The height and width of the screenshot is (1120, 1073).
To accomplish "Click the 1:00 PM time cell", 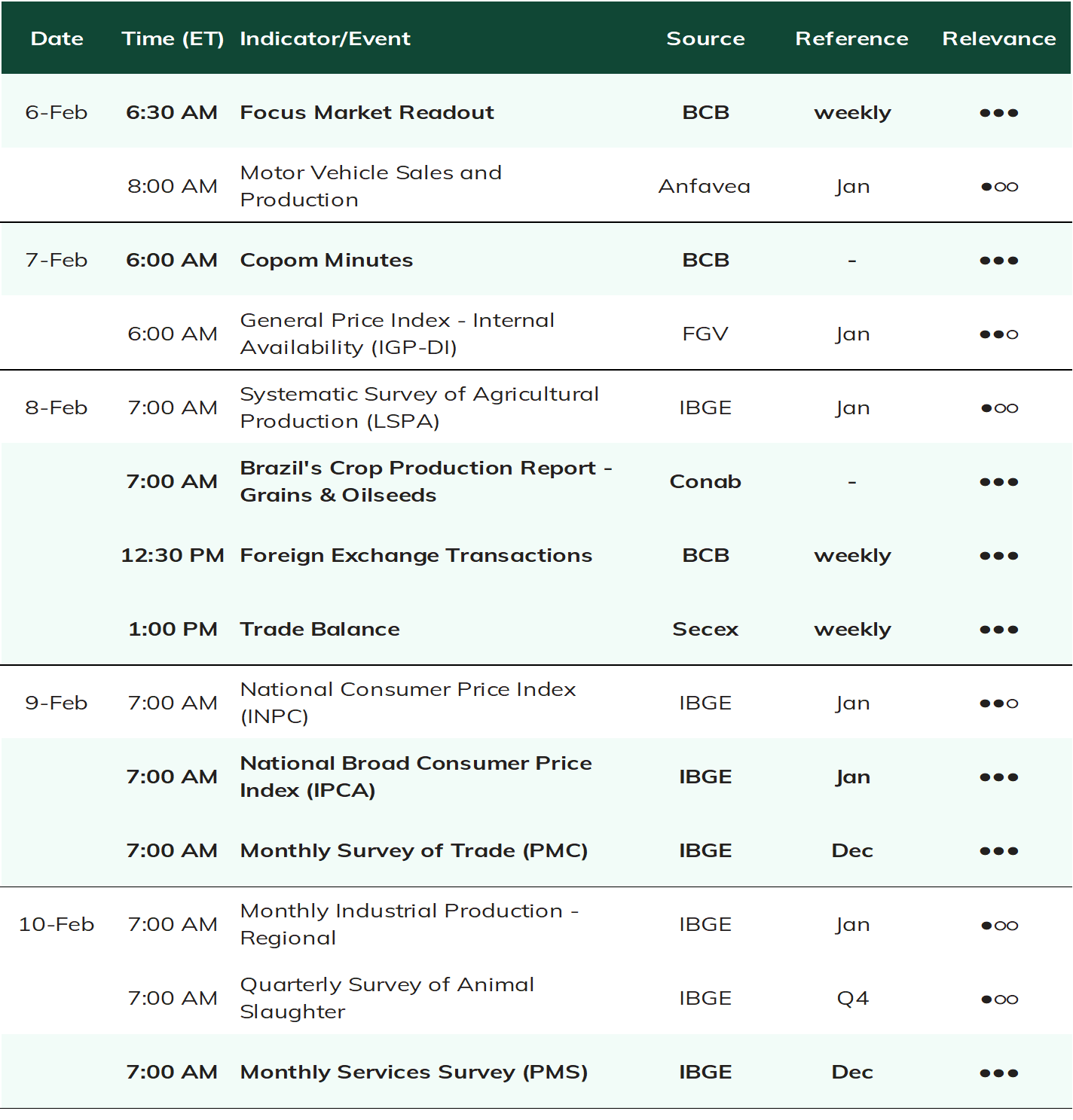I will tap(173, 629).
